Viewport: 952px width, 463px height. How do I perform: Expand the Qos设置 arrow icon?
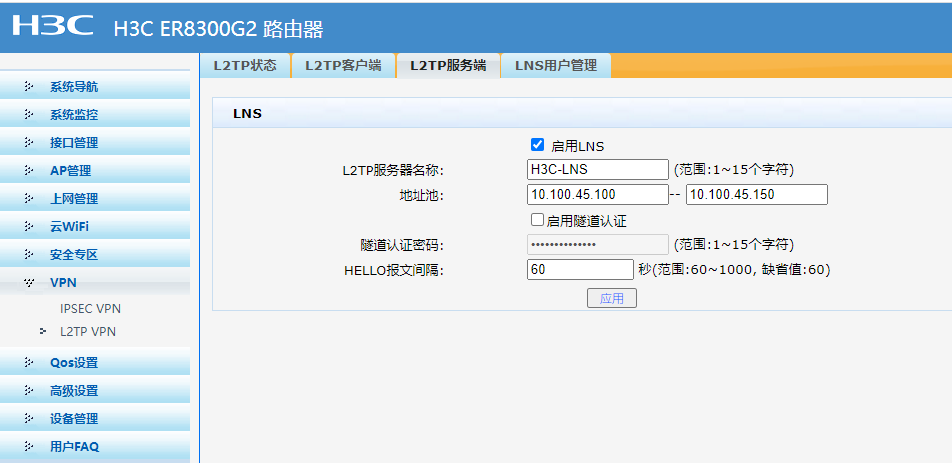click(28, 362)
